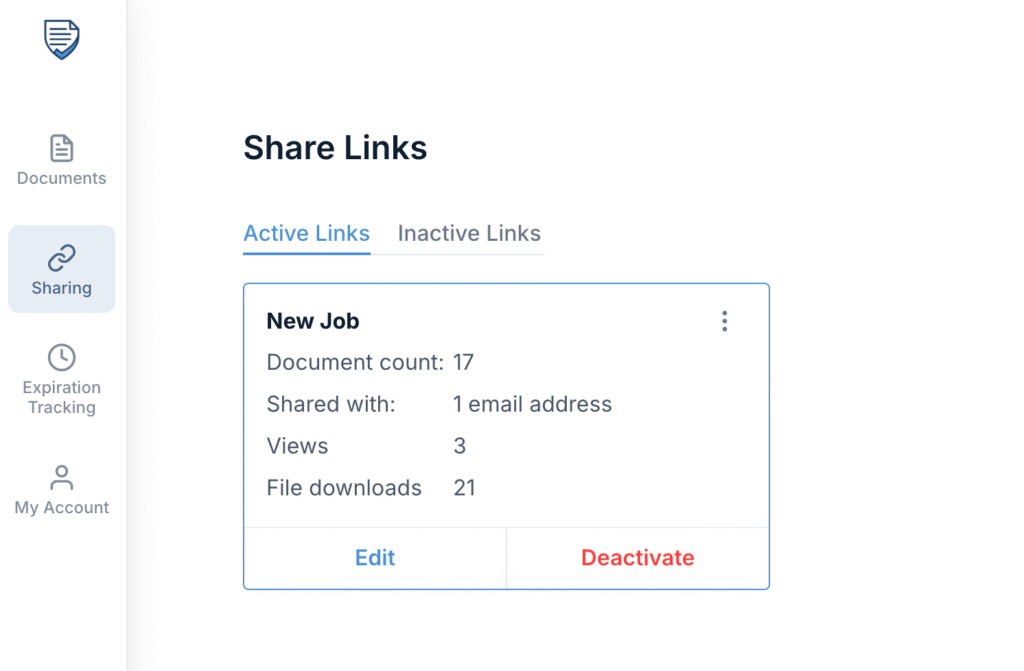Open the Expiration Tracking clock icon

(61, 357)
